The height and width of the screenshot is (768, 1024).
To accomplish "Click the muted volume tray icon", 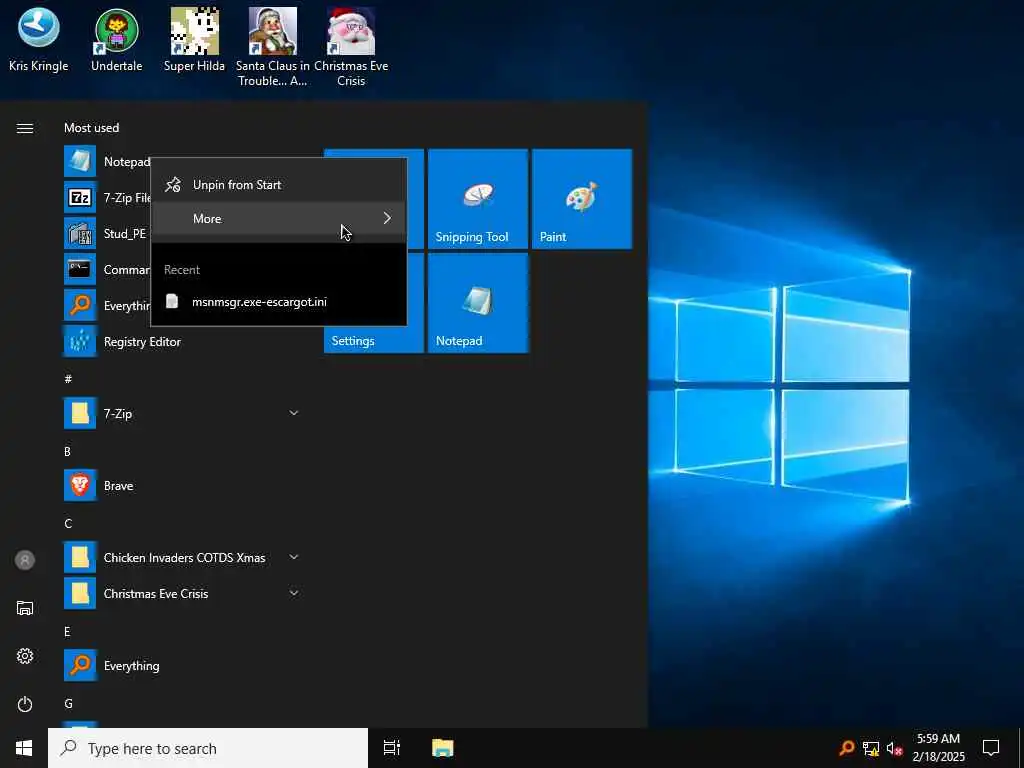I will (895, 748).
